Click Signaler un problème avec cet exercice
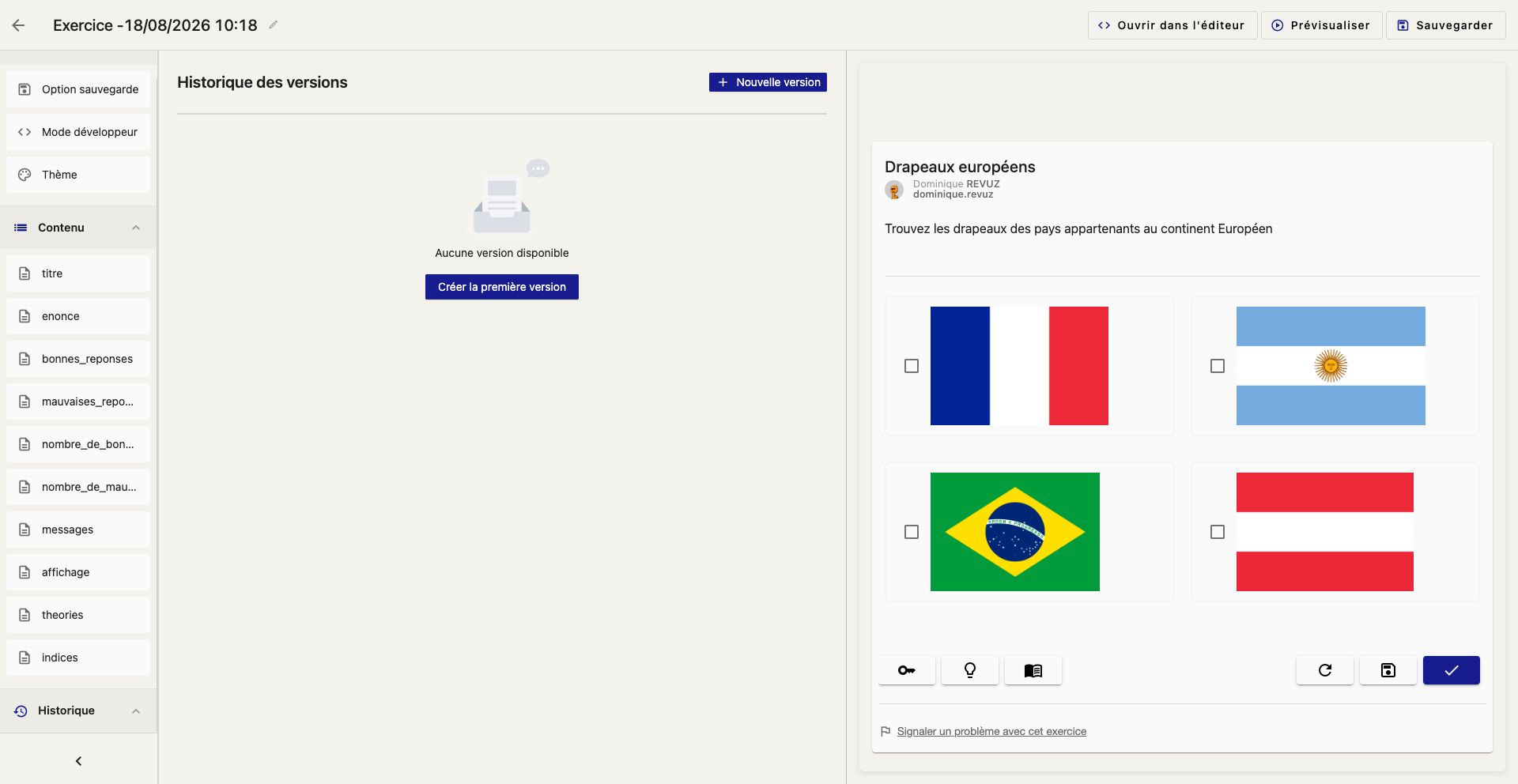This screenshot has width=1518, height=784. coord(991,732)
